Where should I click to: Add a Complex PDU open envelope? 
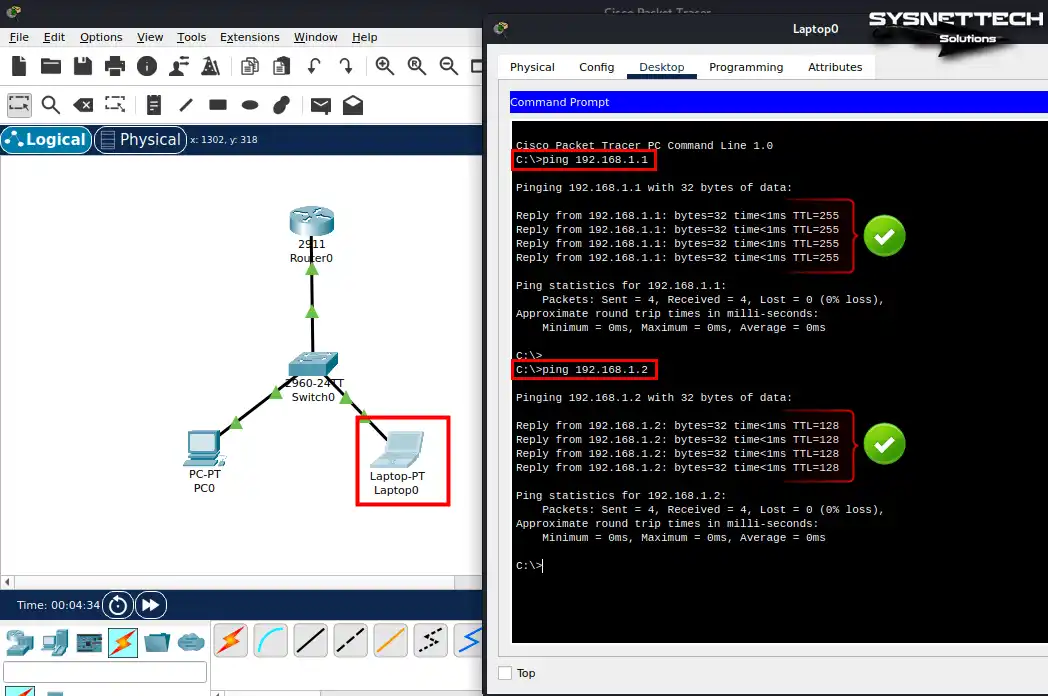(353, 105)
